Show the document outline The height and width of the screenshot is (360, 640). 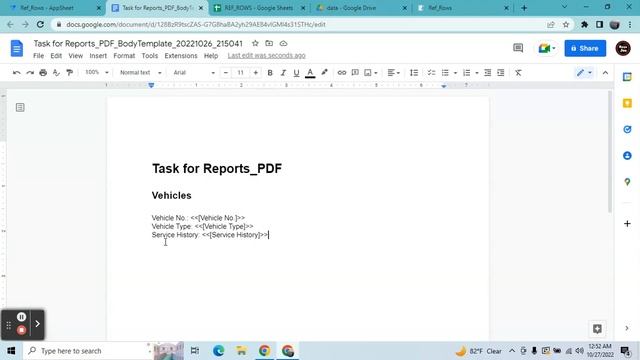pos(20,107)
